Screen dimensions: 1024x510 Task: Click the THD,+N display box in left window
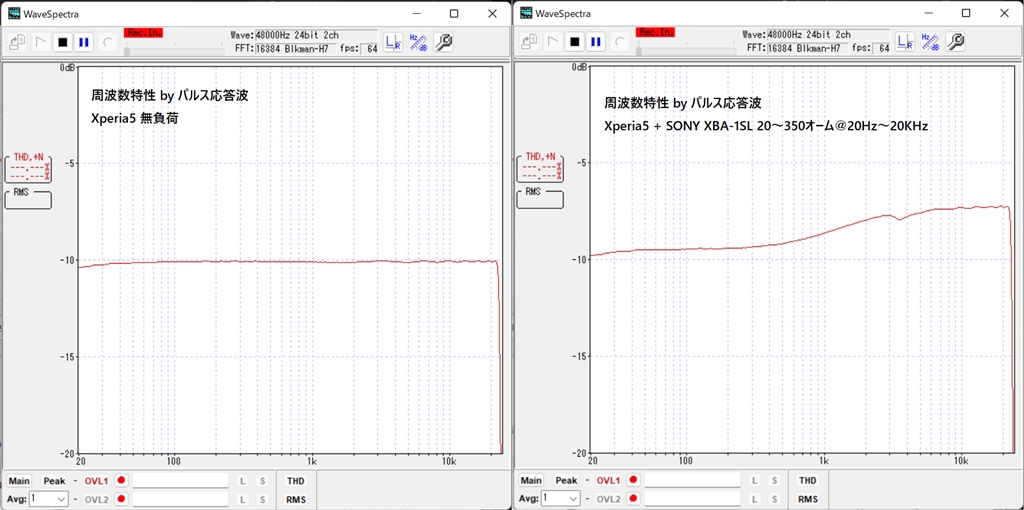27,168
